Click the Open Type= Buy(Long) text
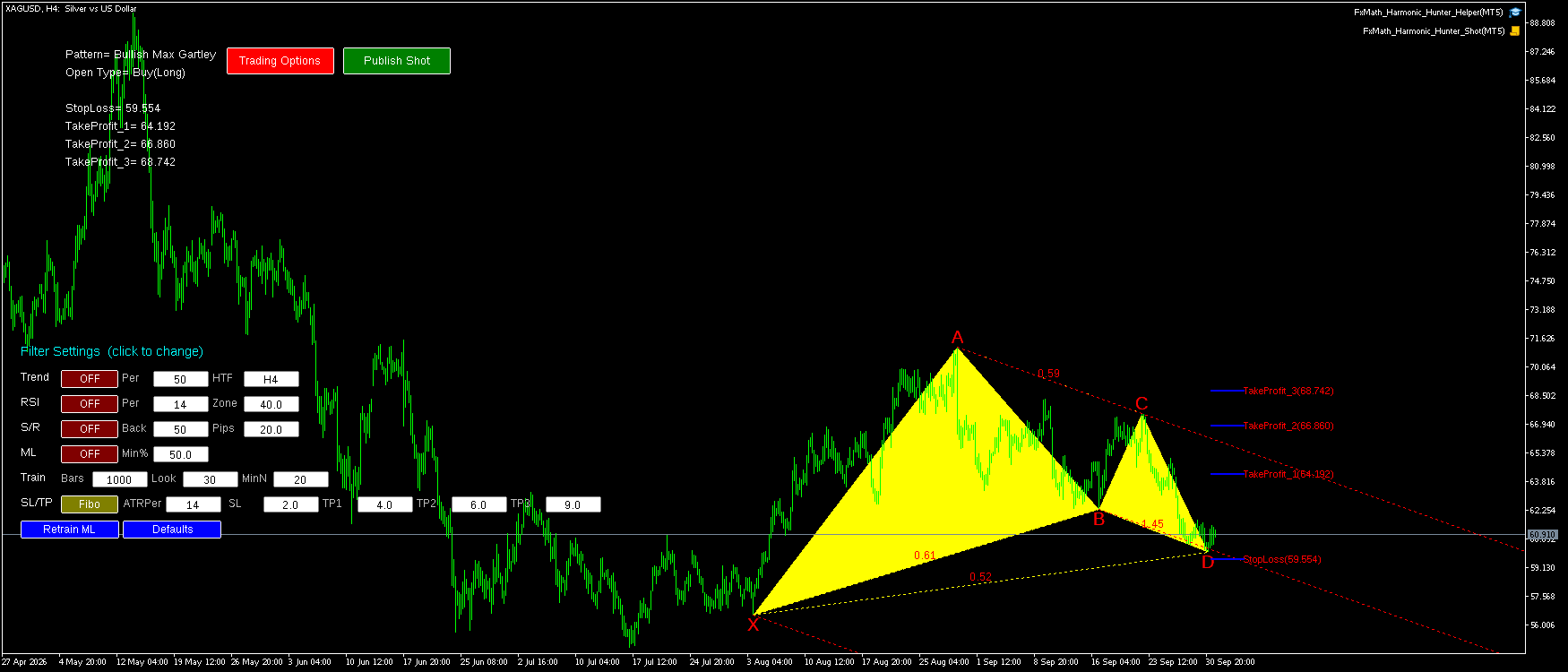This screenshot has width=1568, height=672. tap(125, 73)
